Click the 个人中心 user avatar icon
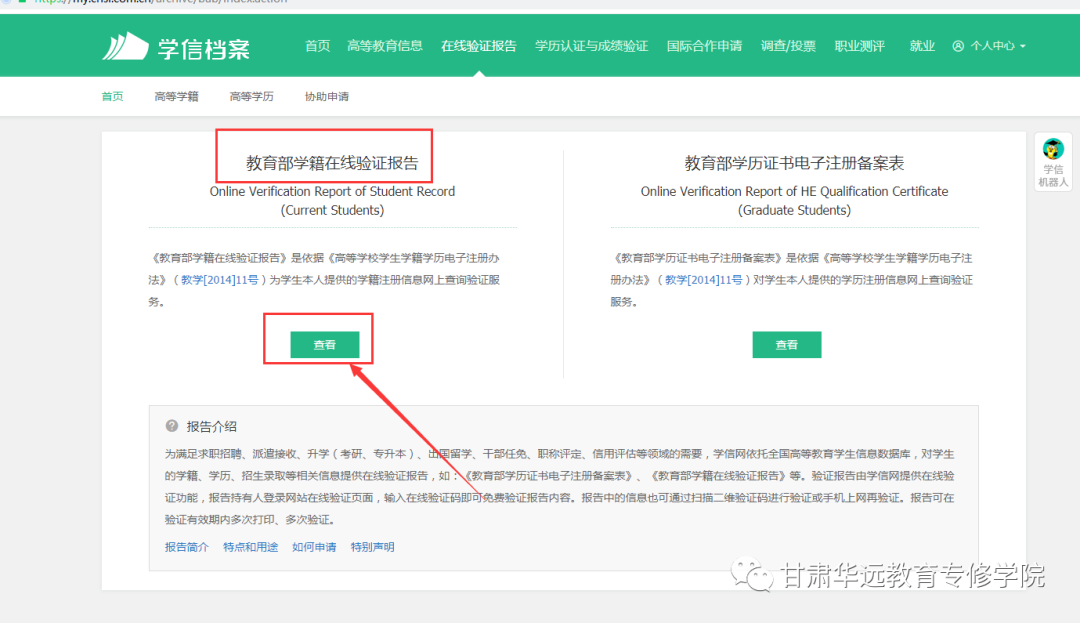Viewport: 1080px width, 623px height. [x=958, y=46]
